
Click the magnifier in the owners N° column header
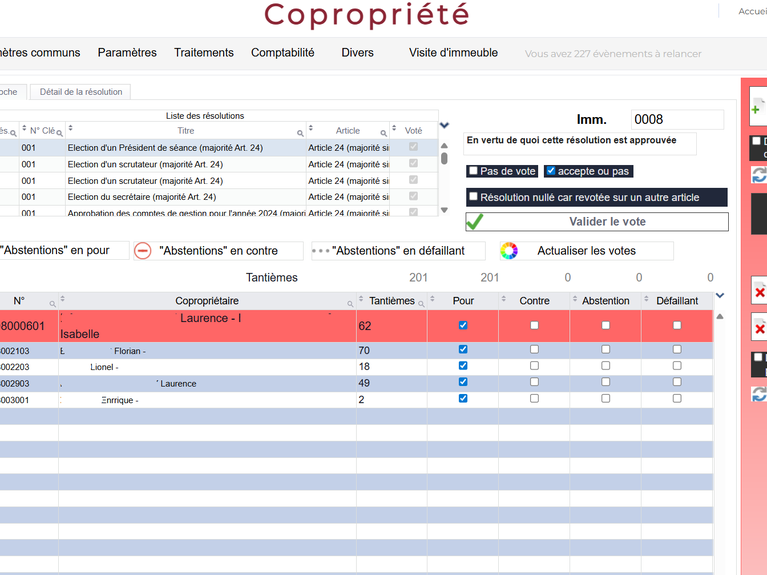[x=52, y=304]
